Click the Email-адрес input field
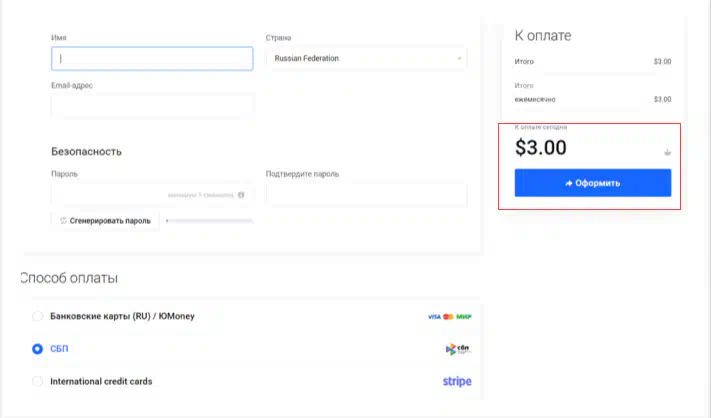Viewport: 711px width, 418px height. tap(152, 106)
